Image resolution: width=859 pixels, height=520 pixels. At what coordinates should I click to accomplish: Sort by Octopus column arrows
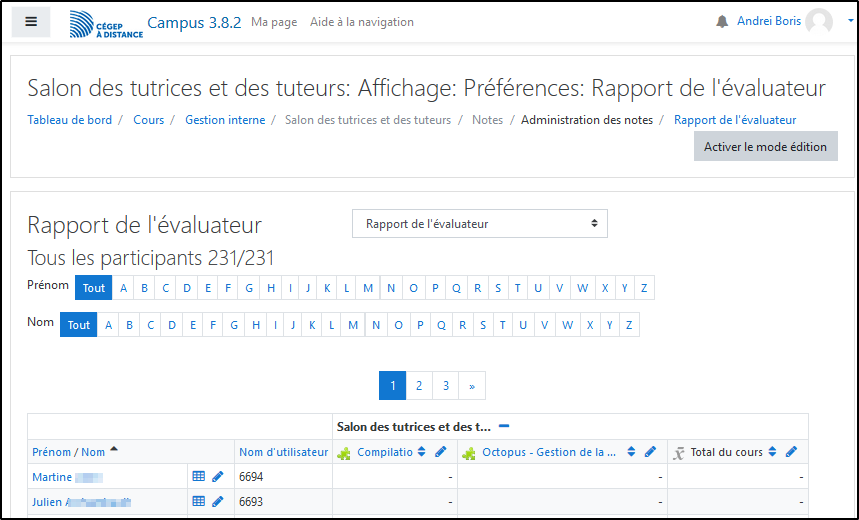click(631, 452)
